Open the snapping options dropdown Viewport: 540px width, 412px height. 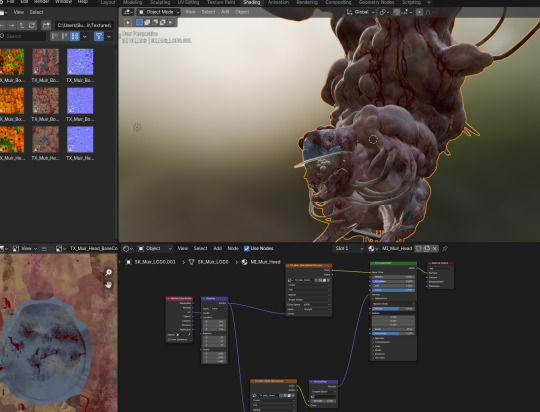pos(407,12)
